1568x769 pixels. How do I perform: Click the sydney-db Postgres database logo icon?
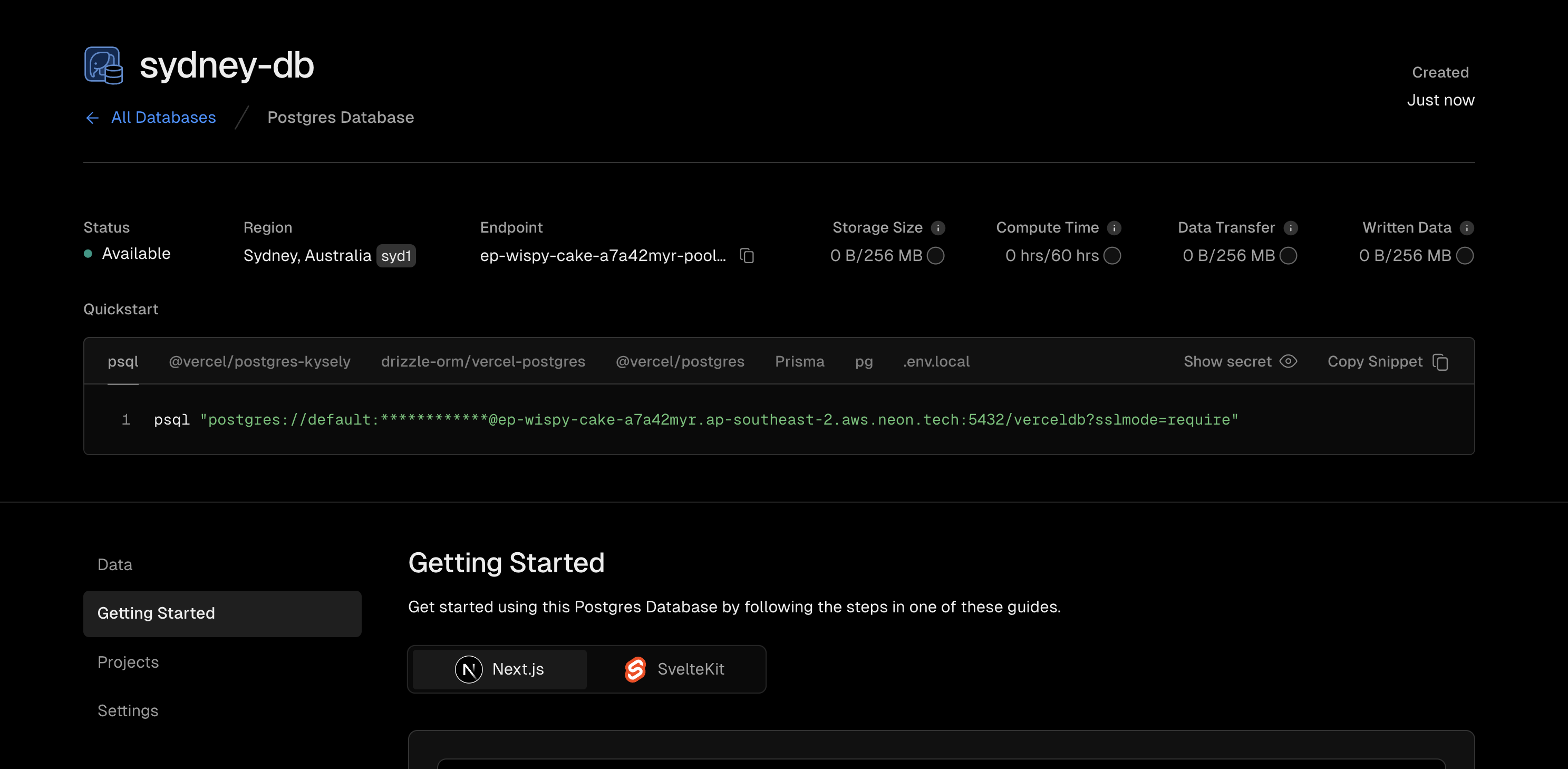click(x=103, y=65)
